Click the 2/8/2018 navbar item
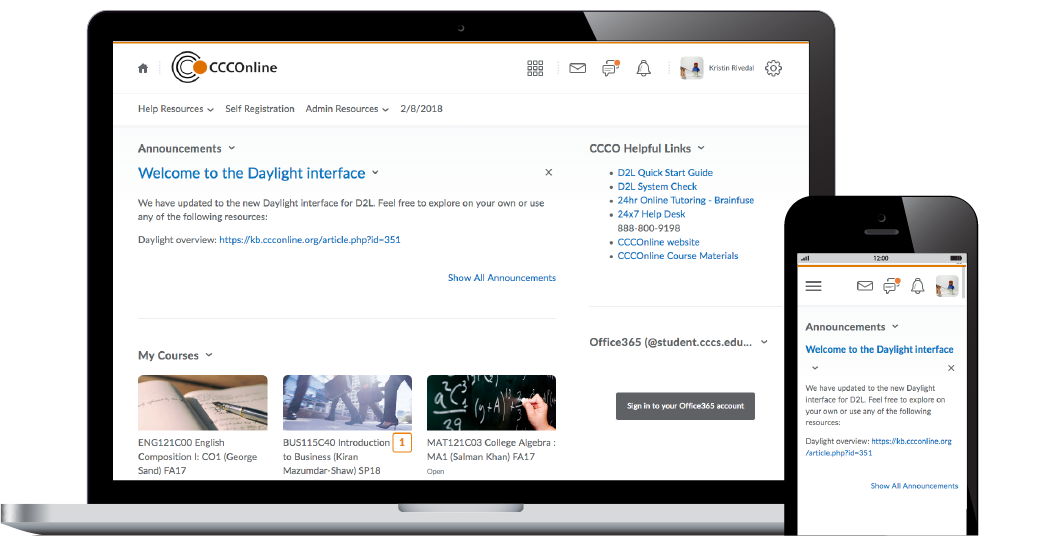Image resolution: width=1047 pixels, height=536 pixels. (x=421, y=109)
